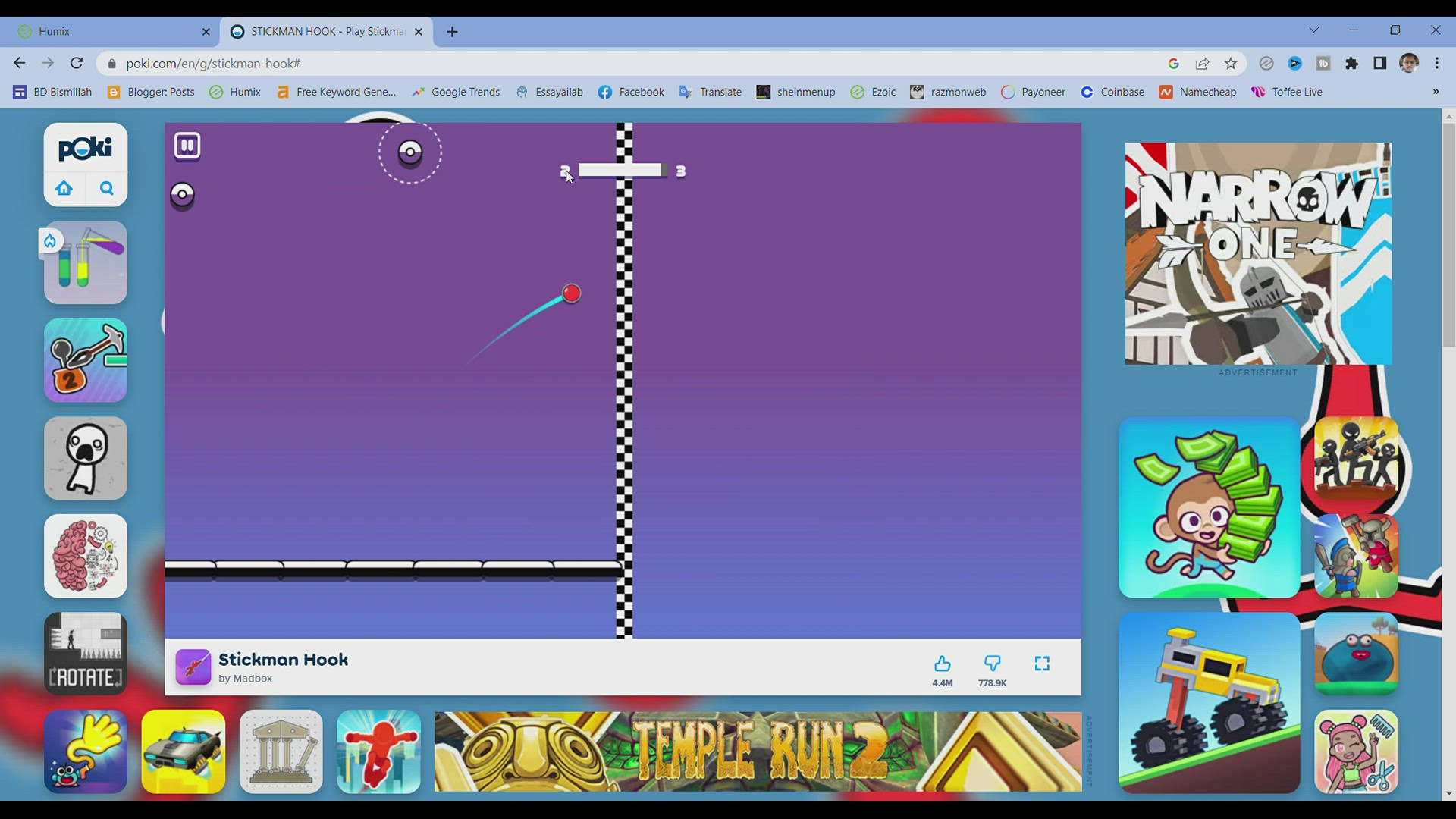The height and width of the screenshot is (819, 1456).
Task: Select the STICKMAN HOOK browser tab
Action: (x=326, y=31)
